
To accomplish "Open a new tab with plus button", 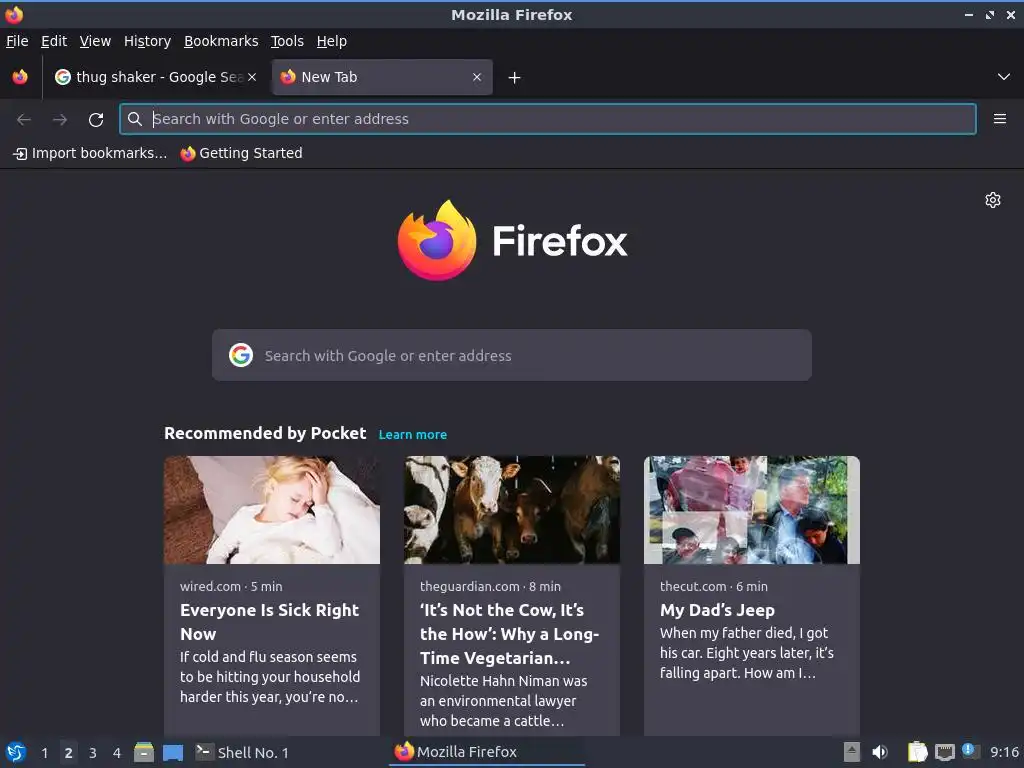I will 514,78.
